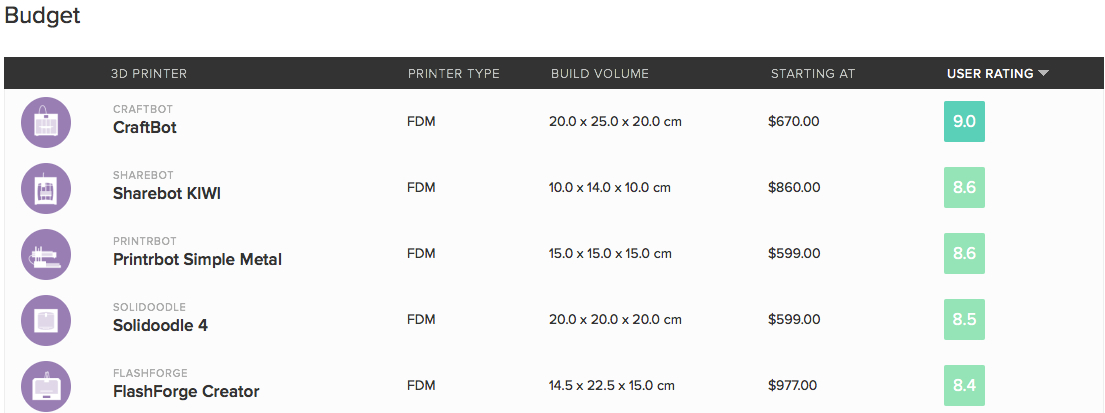Click the $670.00 price of CraftBot

(x=794, y=121)
